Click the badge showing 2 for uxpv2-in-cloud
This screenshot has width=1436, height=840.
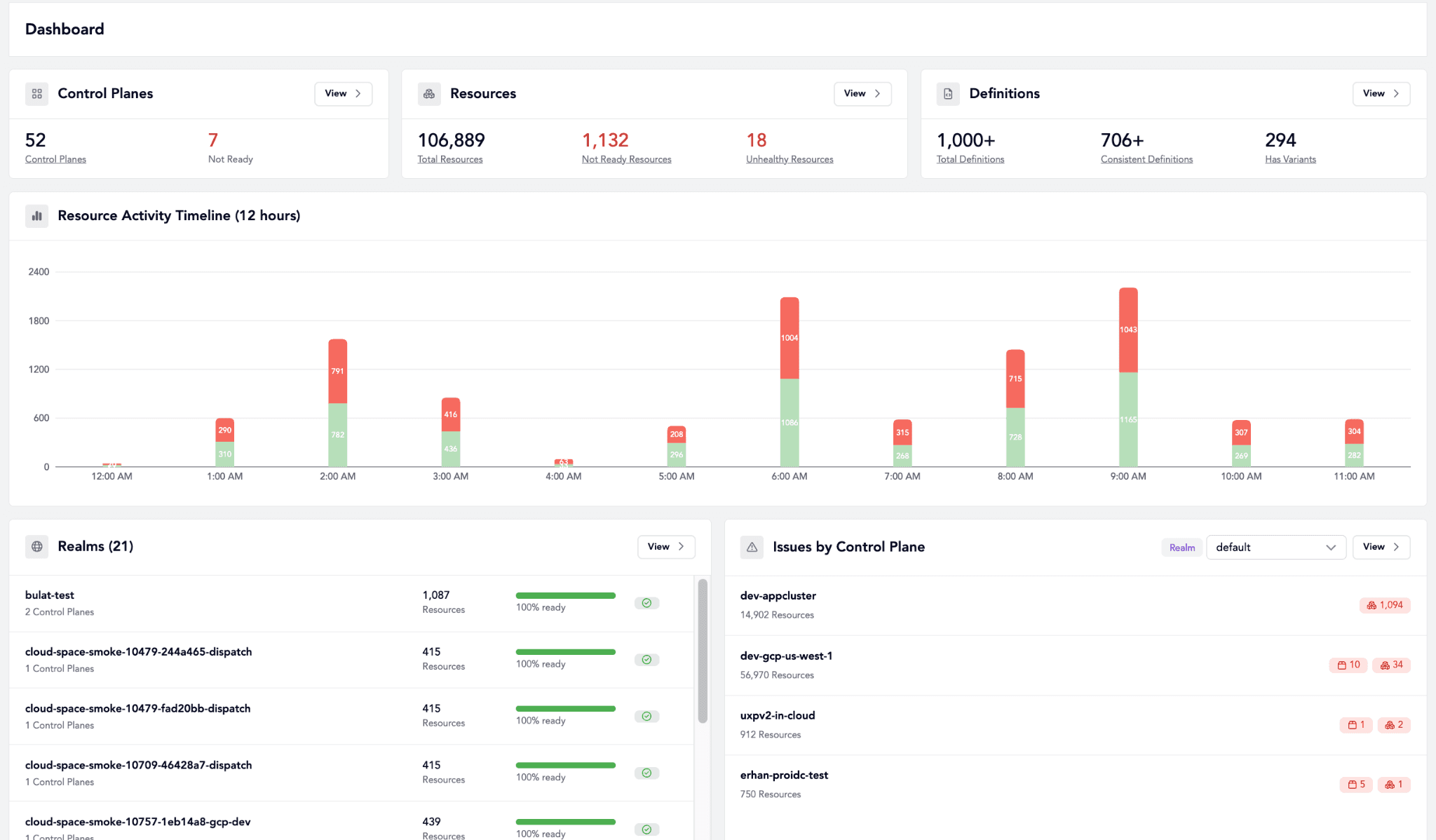click(1394, 725)
